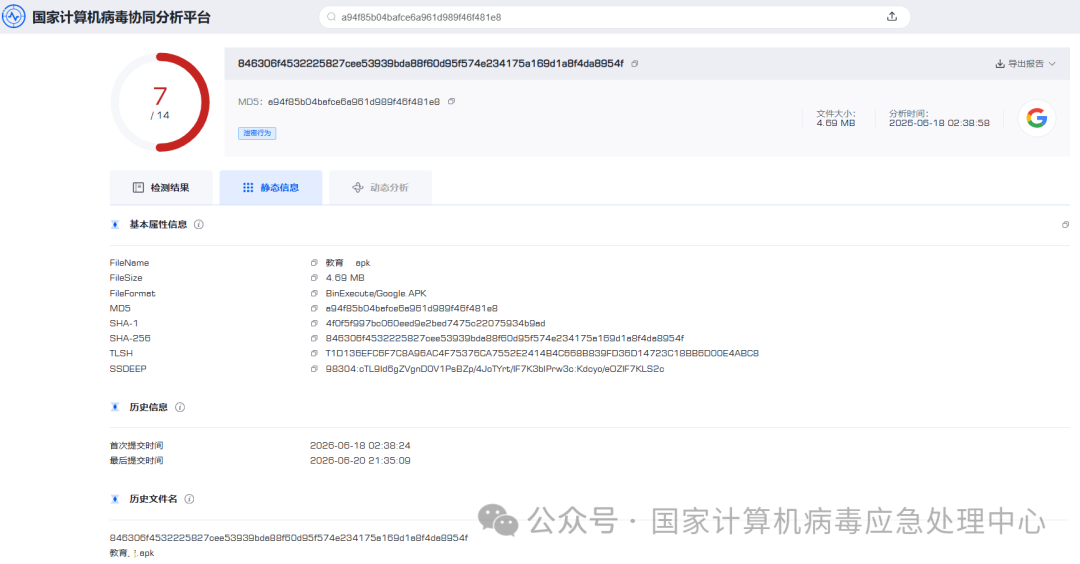Image resolution: width=1080 pixels, height=564 pixels.
Task: Select the history filename hash entry
Action: 289,538
